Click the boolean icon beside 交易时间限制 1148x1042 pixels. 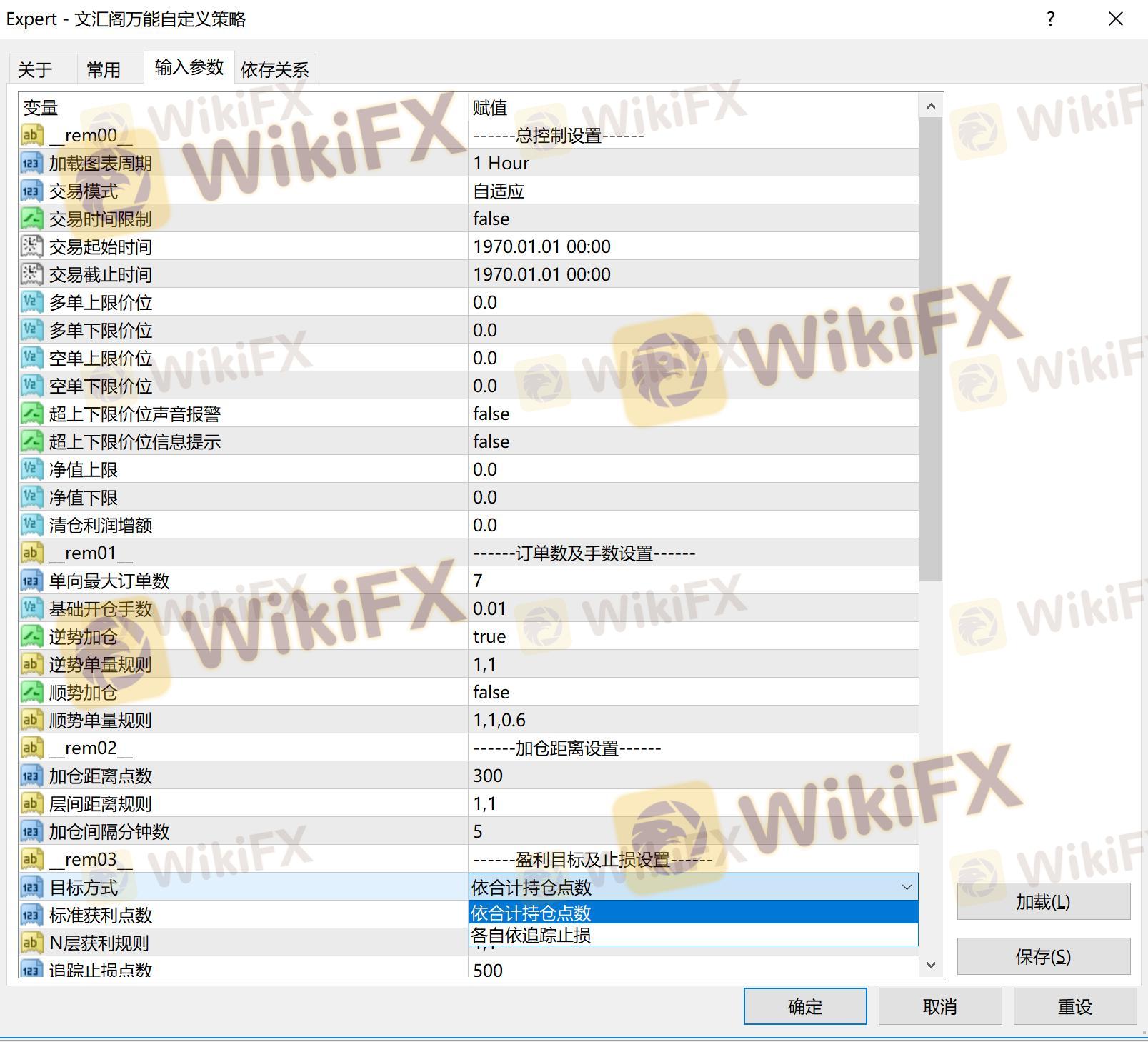tap(31, 219)
